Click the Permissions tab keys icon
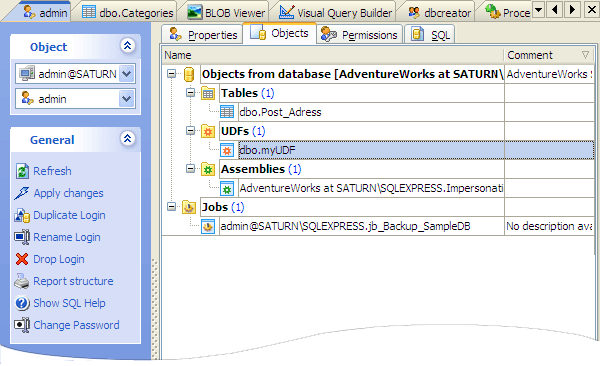This screenshot has height=366, width=600. pyautogui.click(x=329, y=34)
